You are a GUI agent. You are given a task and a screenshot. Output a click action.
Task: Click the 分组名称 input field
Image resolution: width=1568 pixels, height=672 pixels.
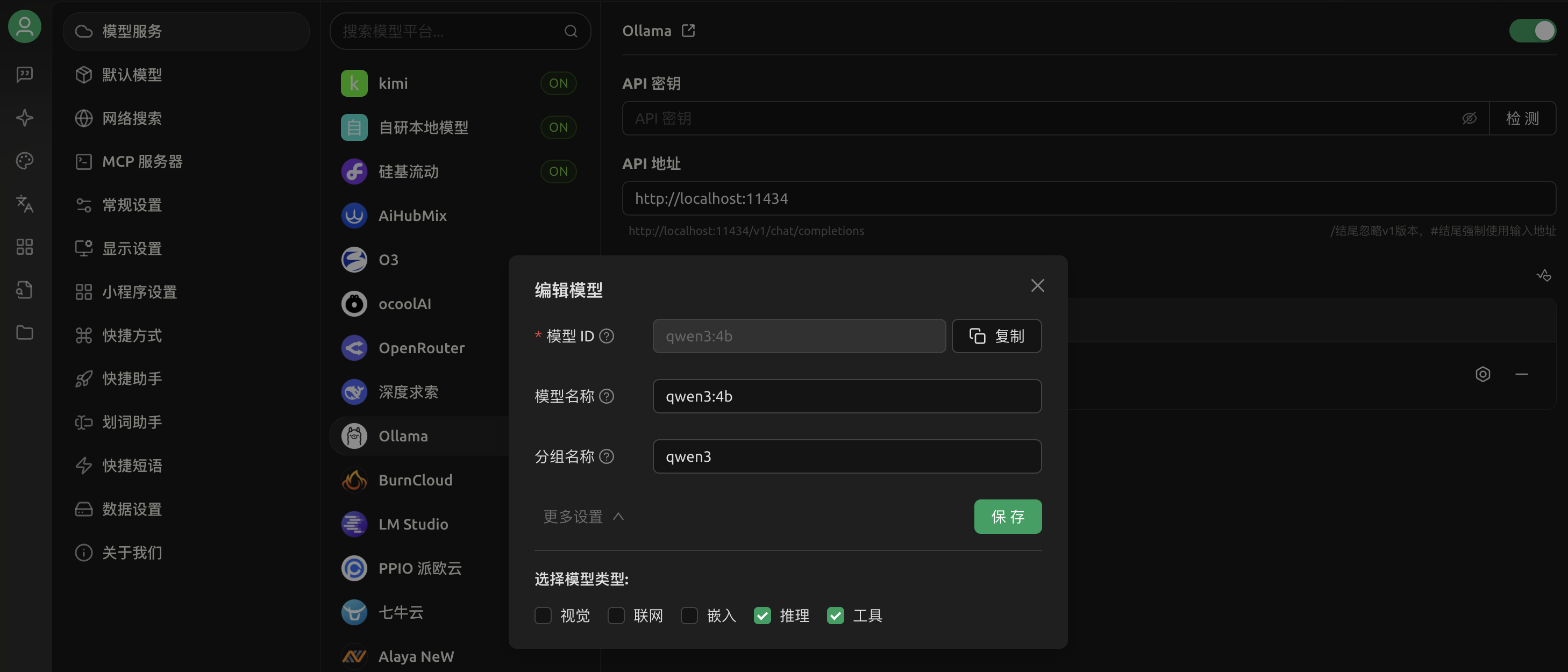pyautogui.click(x=846, y=456)
